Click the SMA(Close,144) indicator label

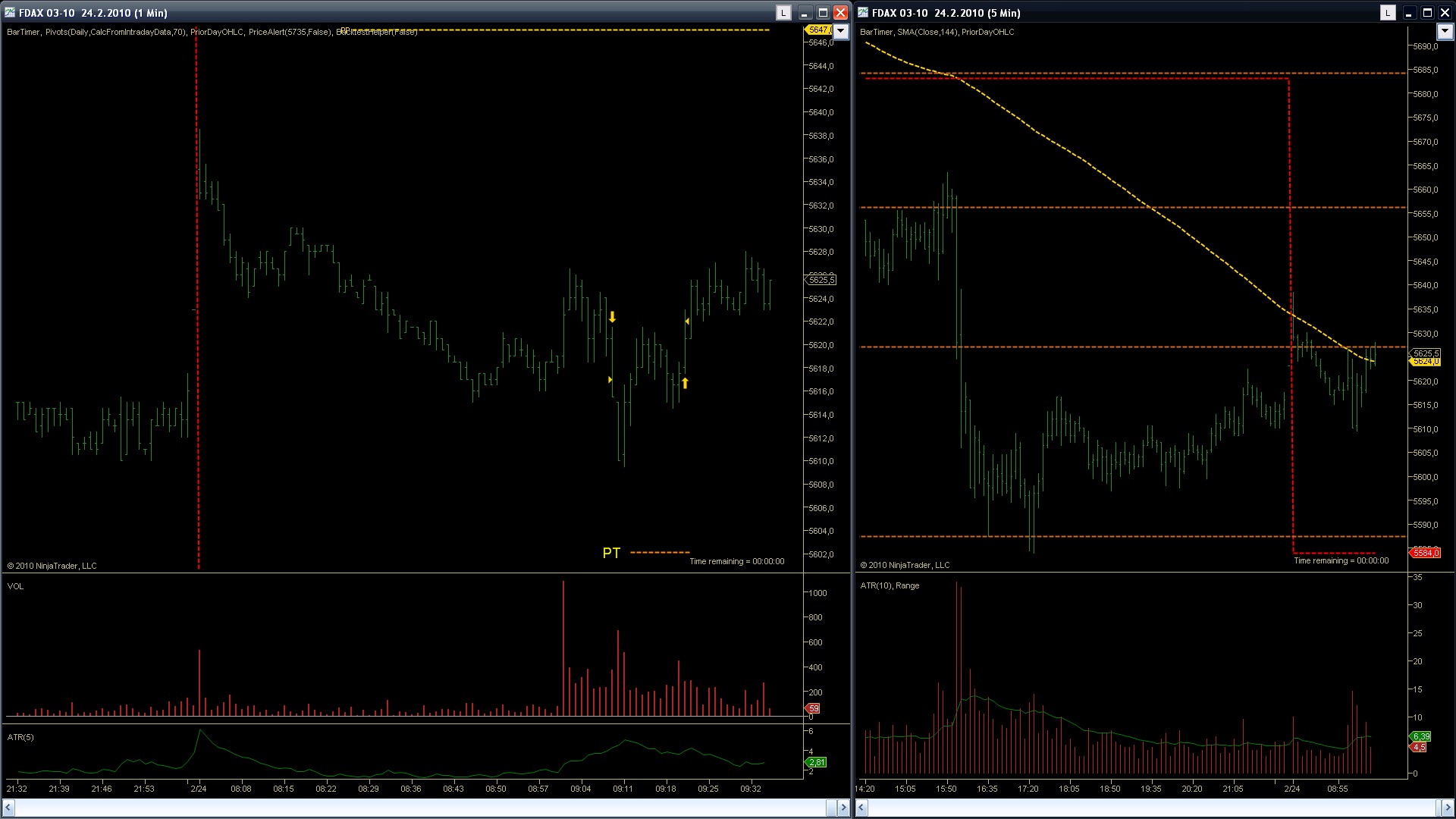pos(927,32)
